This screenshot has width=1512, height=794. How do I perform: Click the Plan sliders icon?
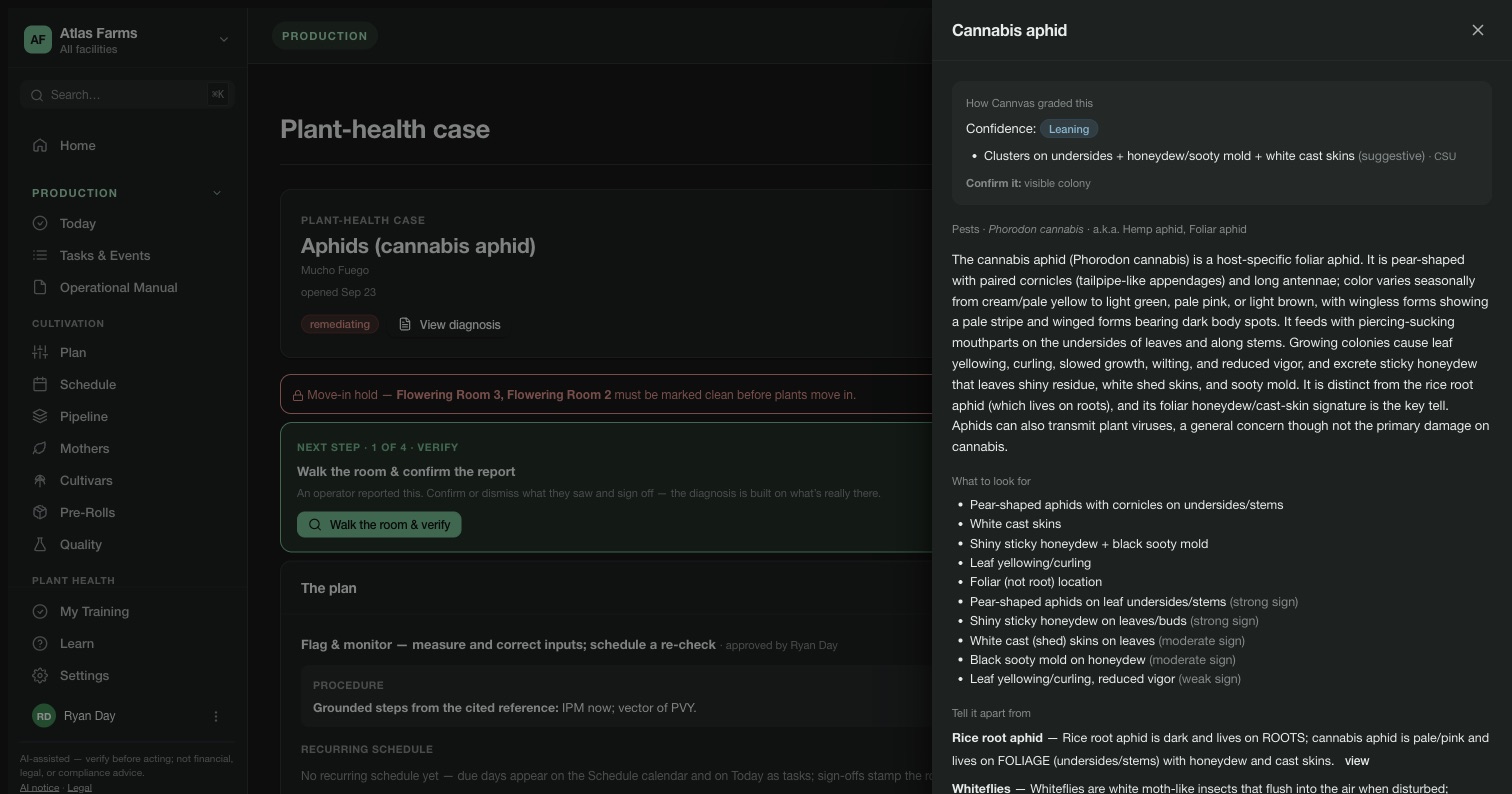40,353
